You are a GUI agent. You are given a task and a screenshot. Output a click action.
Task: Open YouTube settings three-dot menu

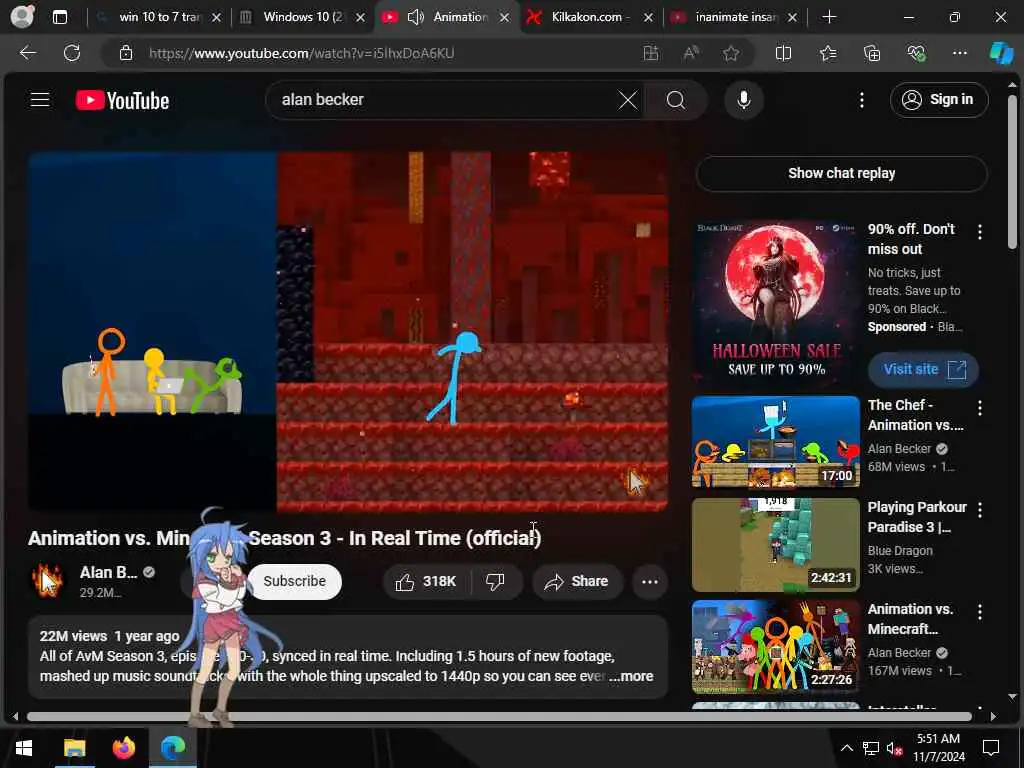click(x=861, y=100)
